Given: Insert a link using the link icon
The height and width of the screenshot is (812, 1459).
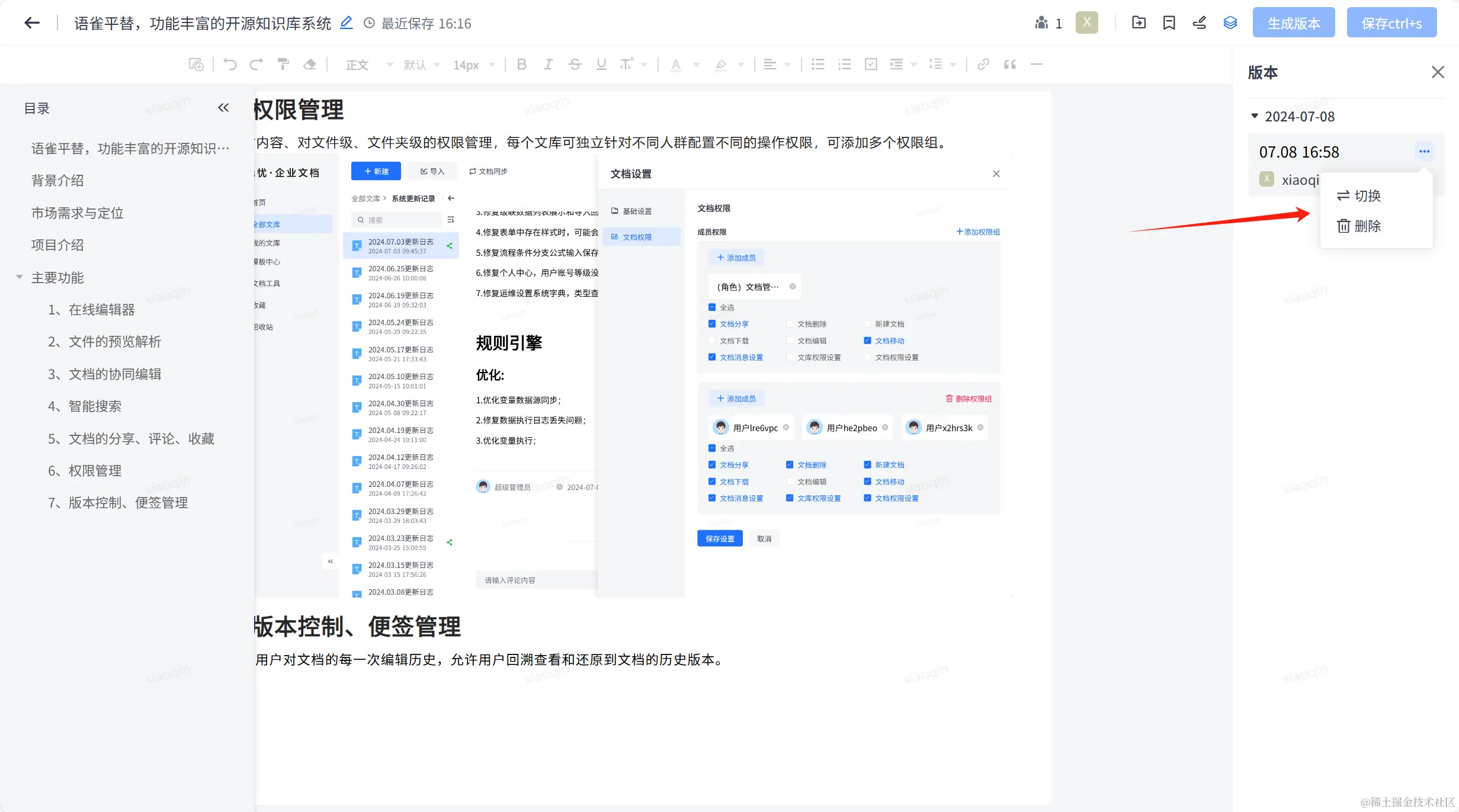Looking at the screenshot, I should 983,65.
